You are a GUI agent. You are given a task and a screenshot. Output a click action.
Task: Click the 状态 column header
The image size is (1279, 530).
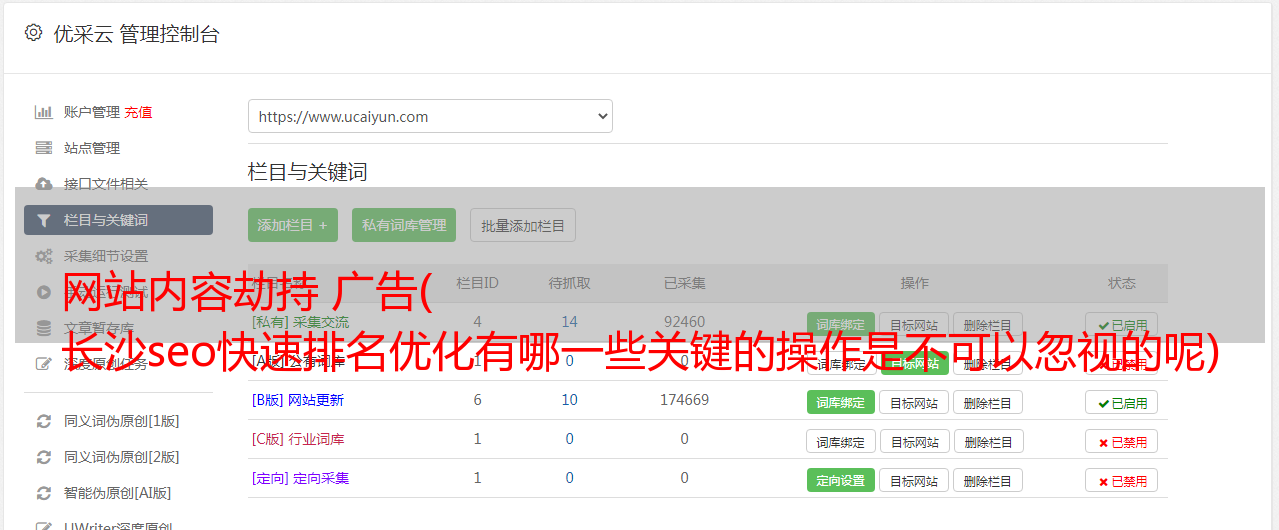pos(1122,283)
